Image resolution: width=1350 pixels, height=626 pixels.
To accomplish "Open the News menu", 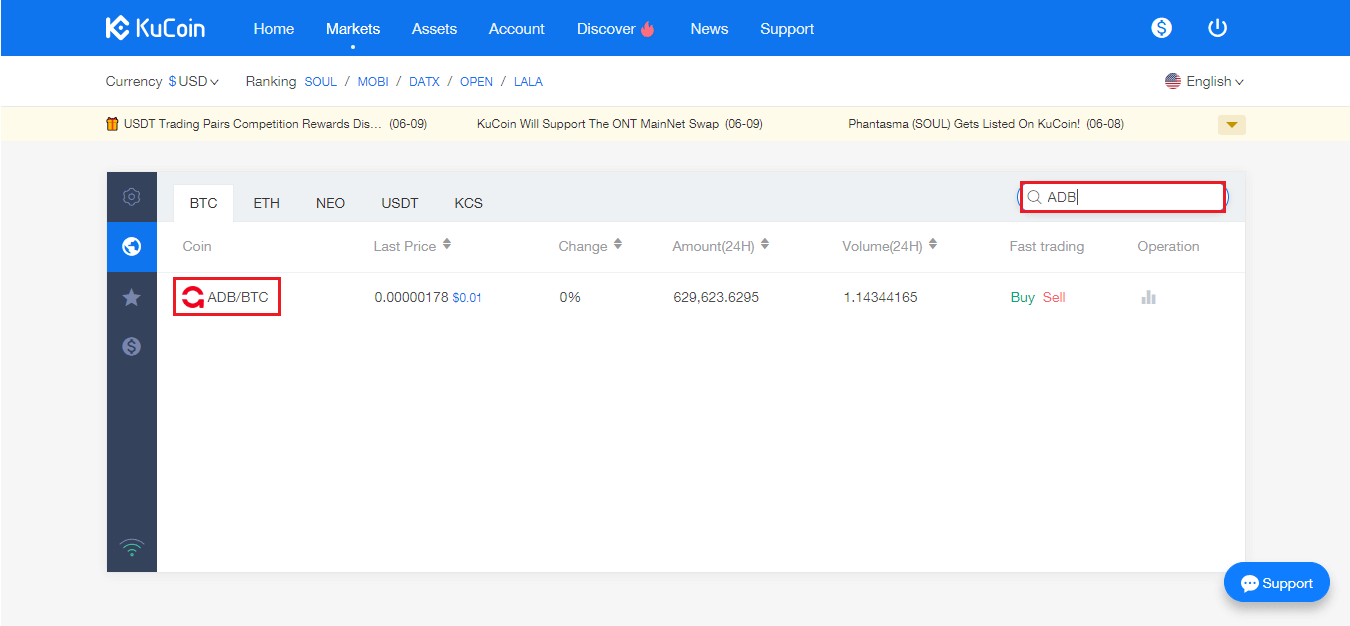I will tap(709, 29).
